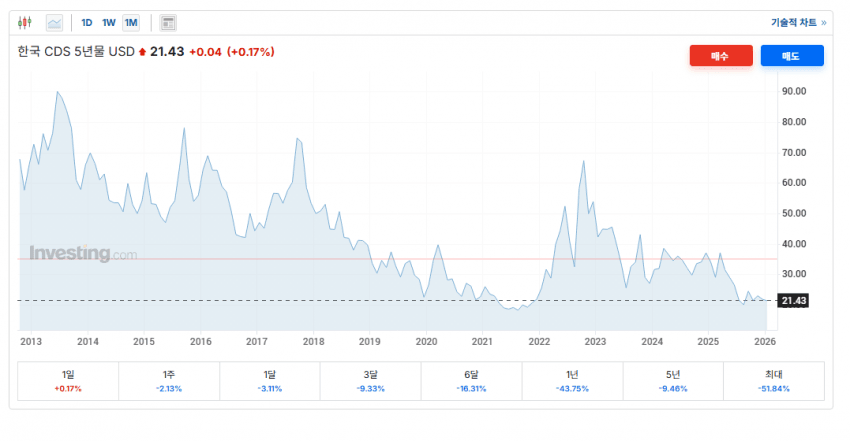Set chart interval to 1M
The width and height of the screenshot is (850, 441).
pyautogui.click(x=131, y=22)
